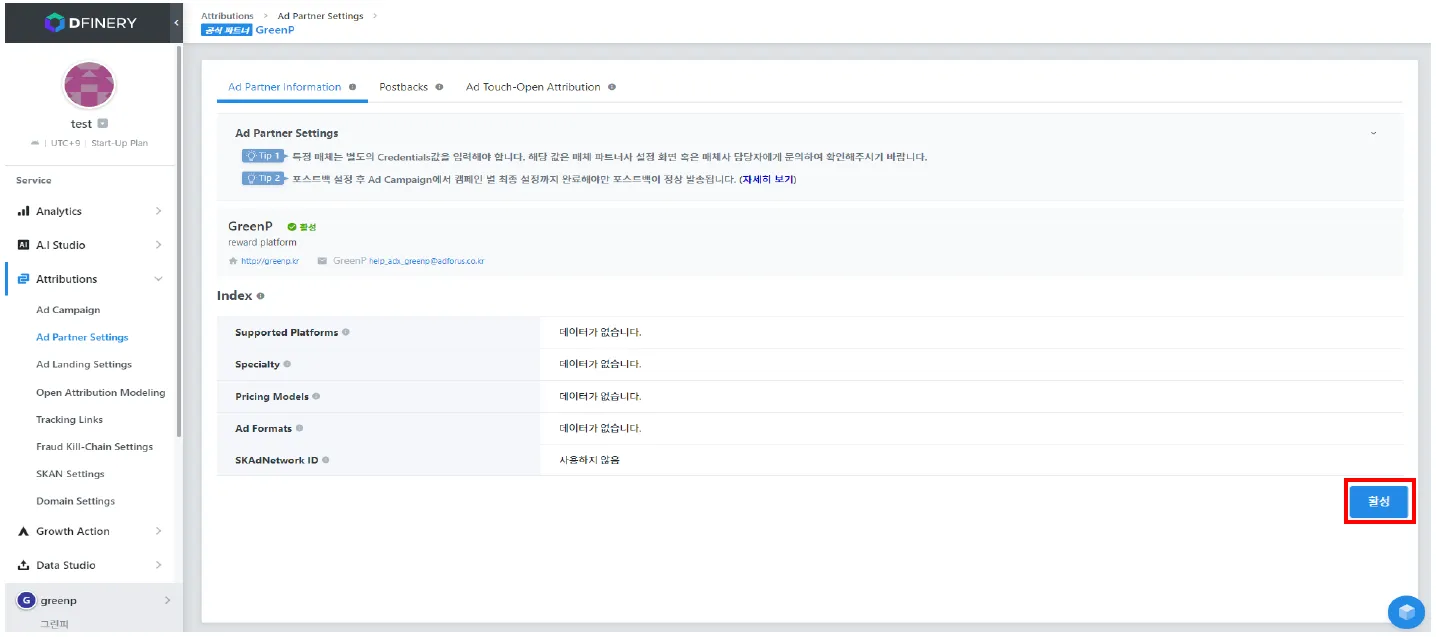Click GreenP title in the breadcrumb
The width and height of the screenshot is (1436, 637).
pyautogui.click(x=274, y=30)
